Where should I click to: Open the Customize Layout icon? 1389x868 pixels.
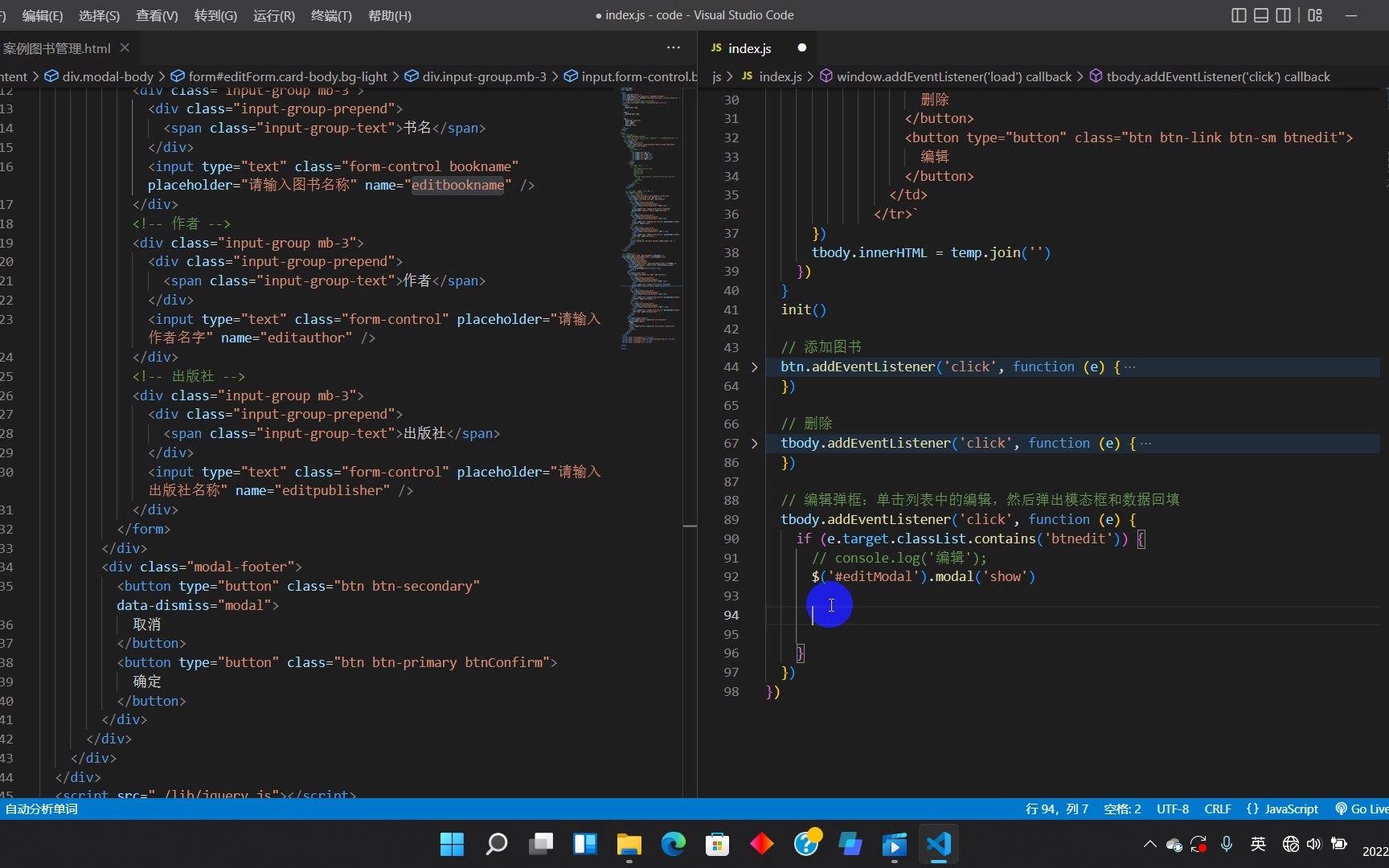[x=1315, y=15]
